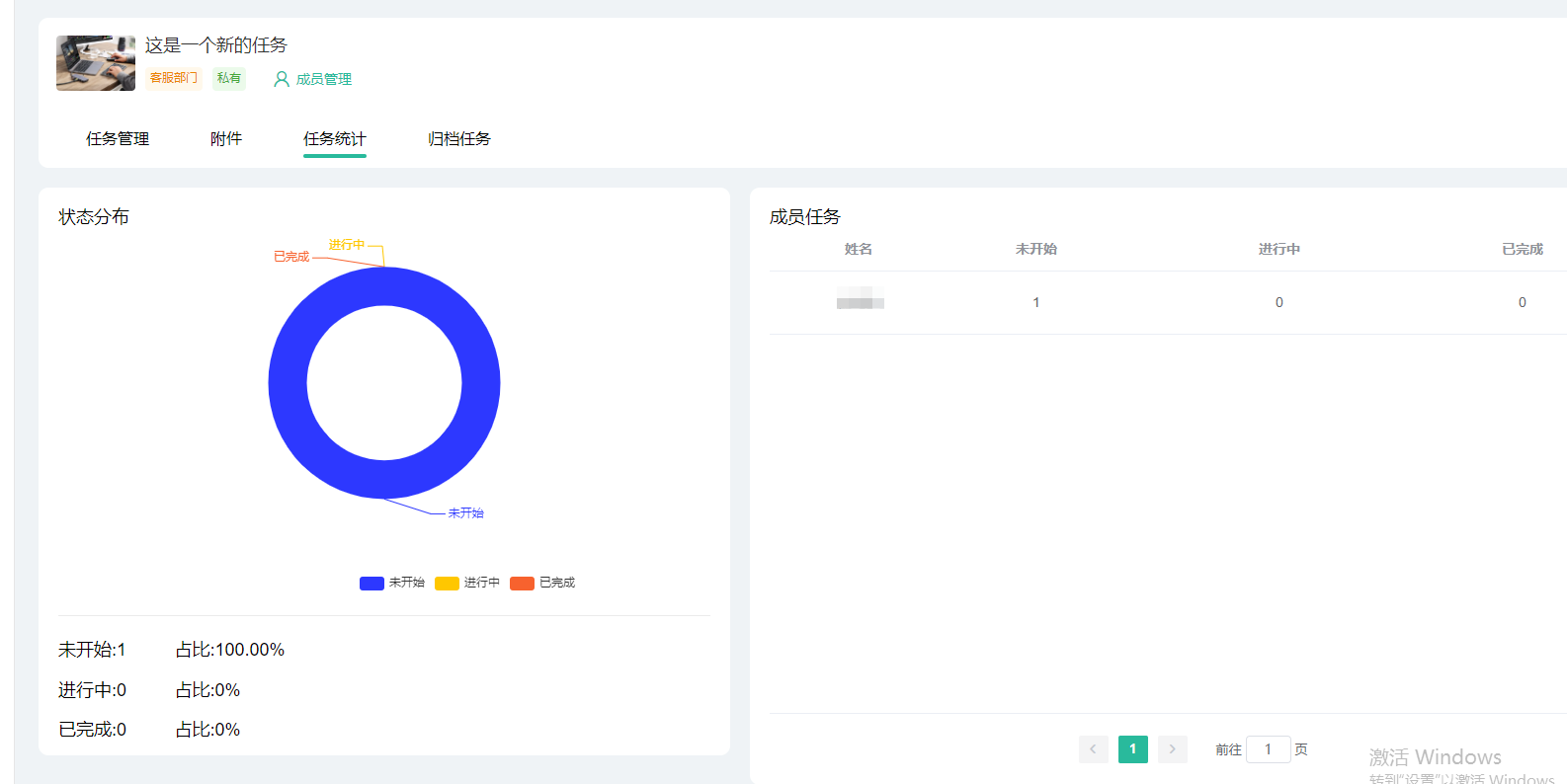Select the 任务统计 tab
The width and height of the screenshot is (1567, 784).
[334, 139]
